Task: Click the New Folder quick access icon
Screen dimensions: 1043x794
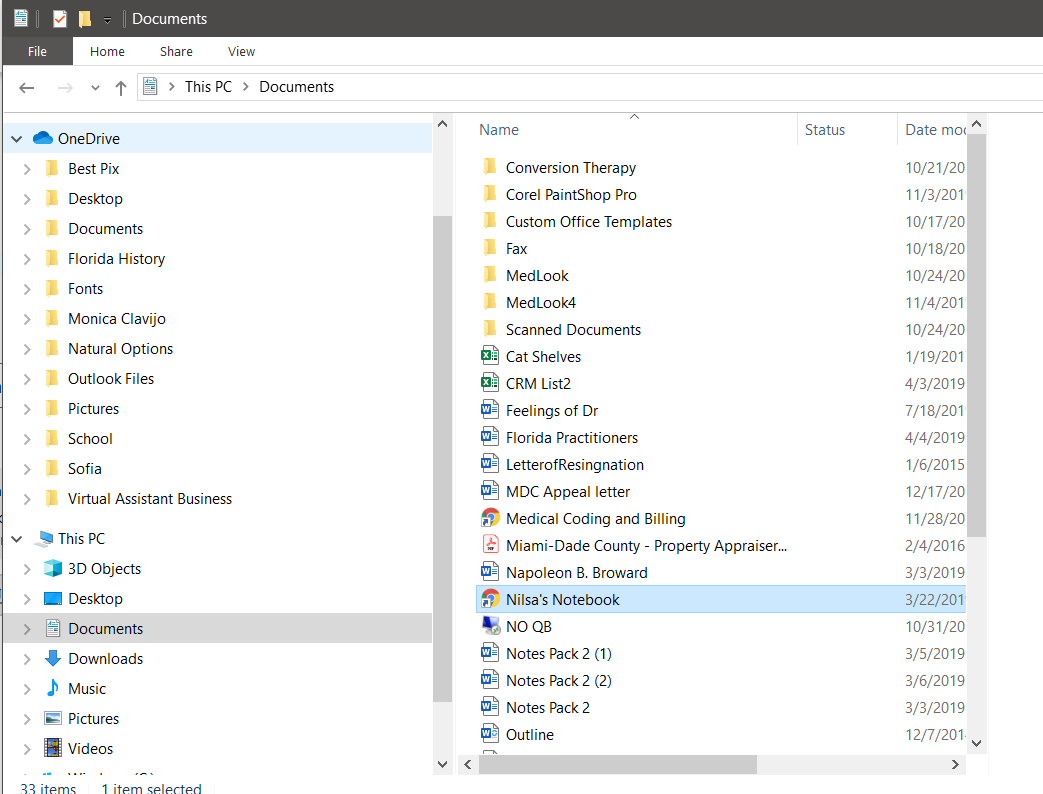Action: pos(84,19)
